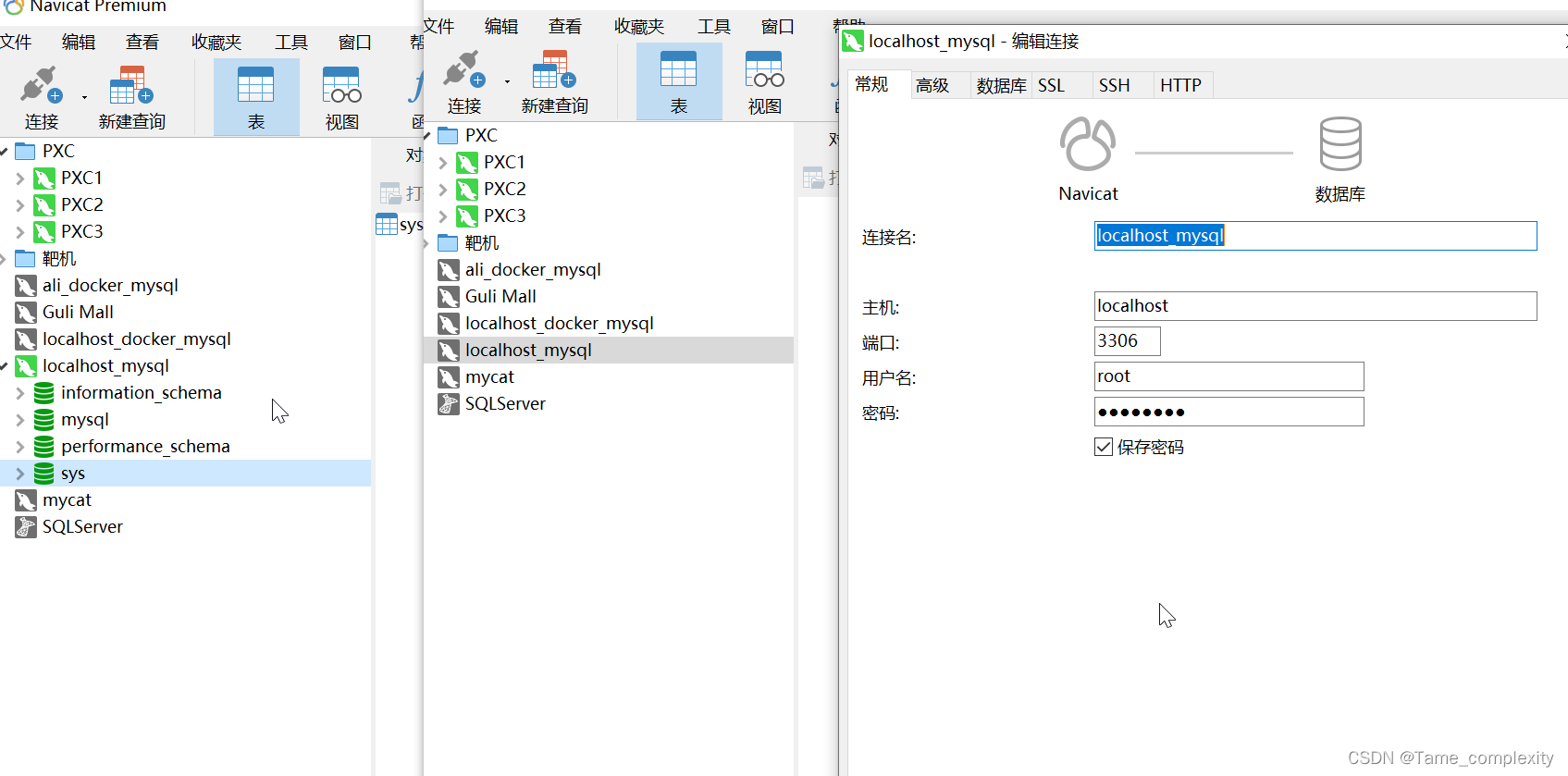Click Navicat logo in edit connection dialog
This screenshot has width=1568, height=776.
(1088, 144)
